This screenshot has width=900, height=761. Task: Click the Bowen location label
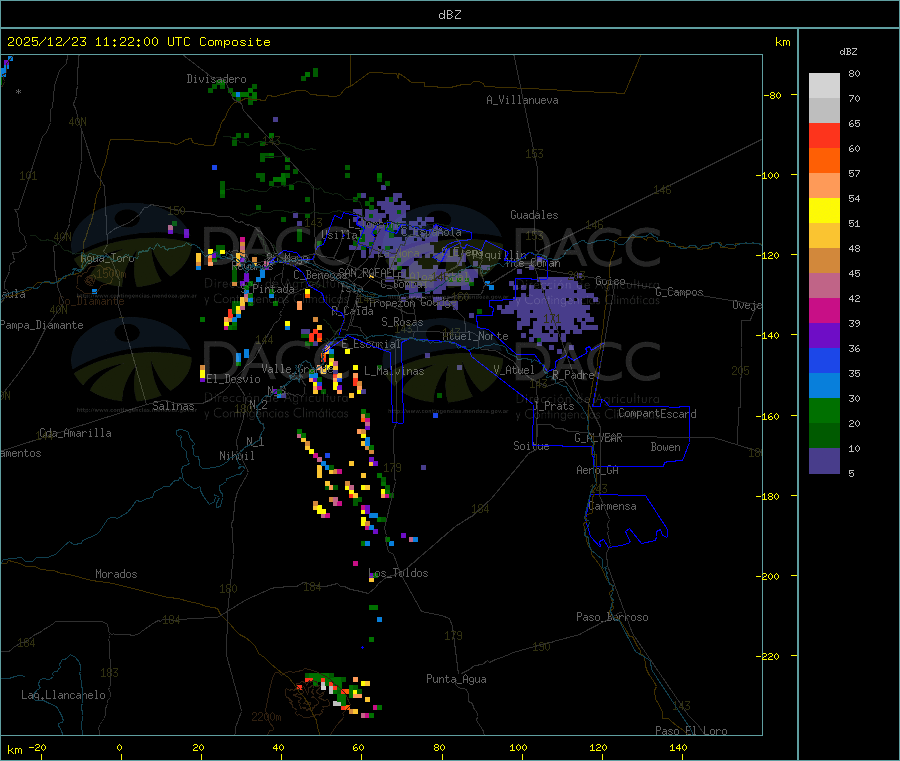[666, 446]
